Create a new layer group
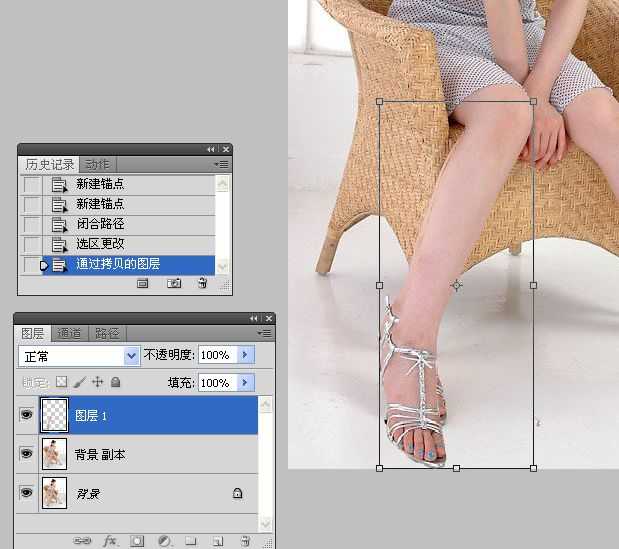This screenshot has width=619, height=549. coord(191,541)
